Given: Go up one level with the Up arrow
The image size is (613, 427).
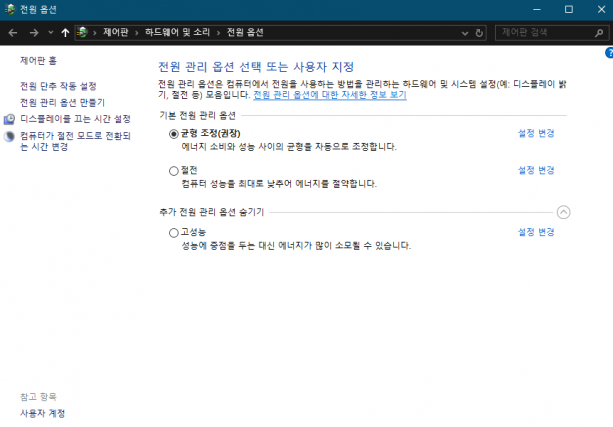Looking at the screenshot, I should (65, 33).
